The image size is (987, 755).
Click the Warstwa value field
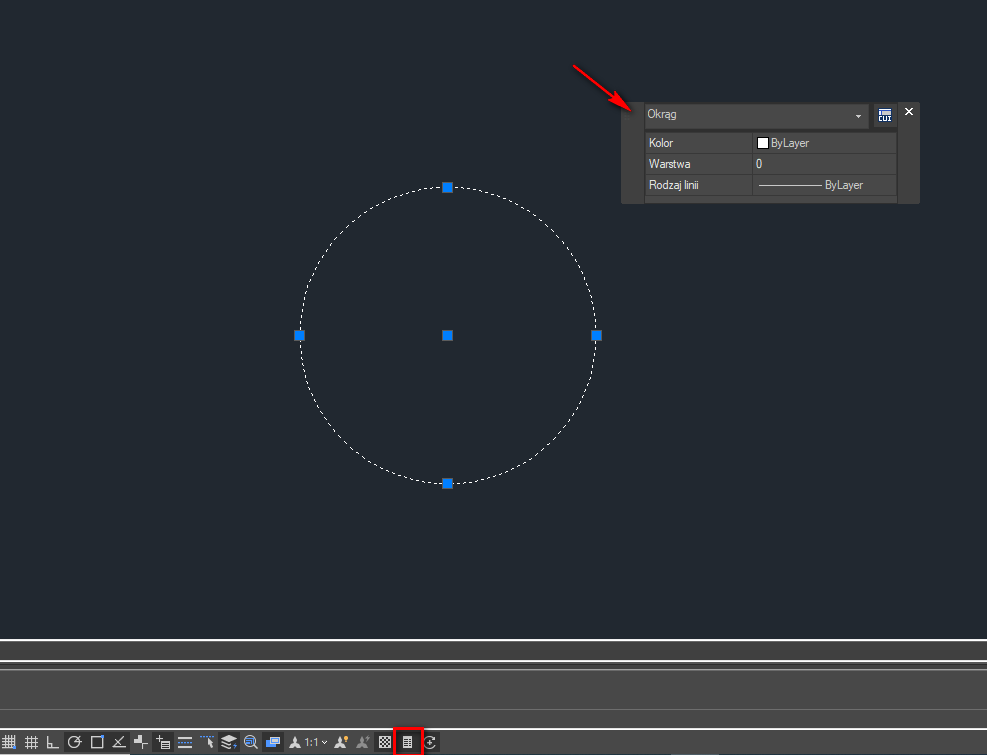pos(823,164)
